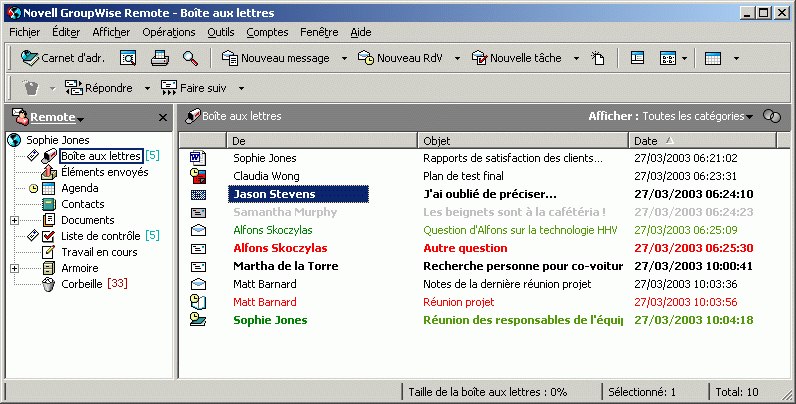Click the new note icon after Nouvelle tâche

(598, 58)
